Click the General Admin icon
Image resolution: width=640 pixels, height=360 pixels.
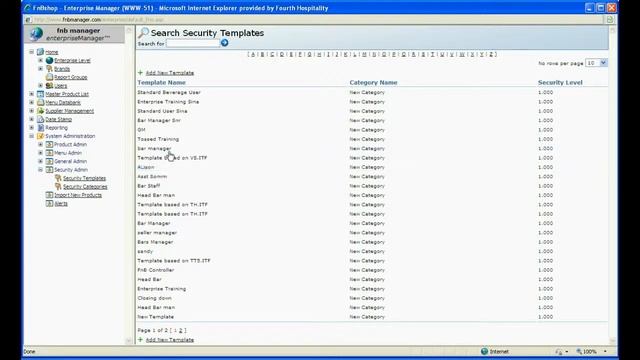pyautogui.click(x=49, y=161)
